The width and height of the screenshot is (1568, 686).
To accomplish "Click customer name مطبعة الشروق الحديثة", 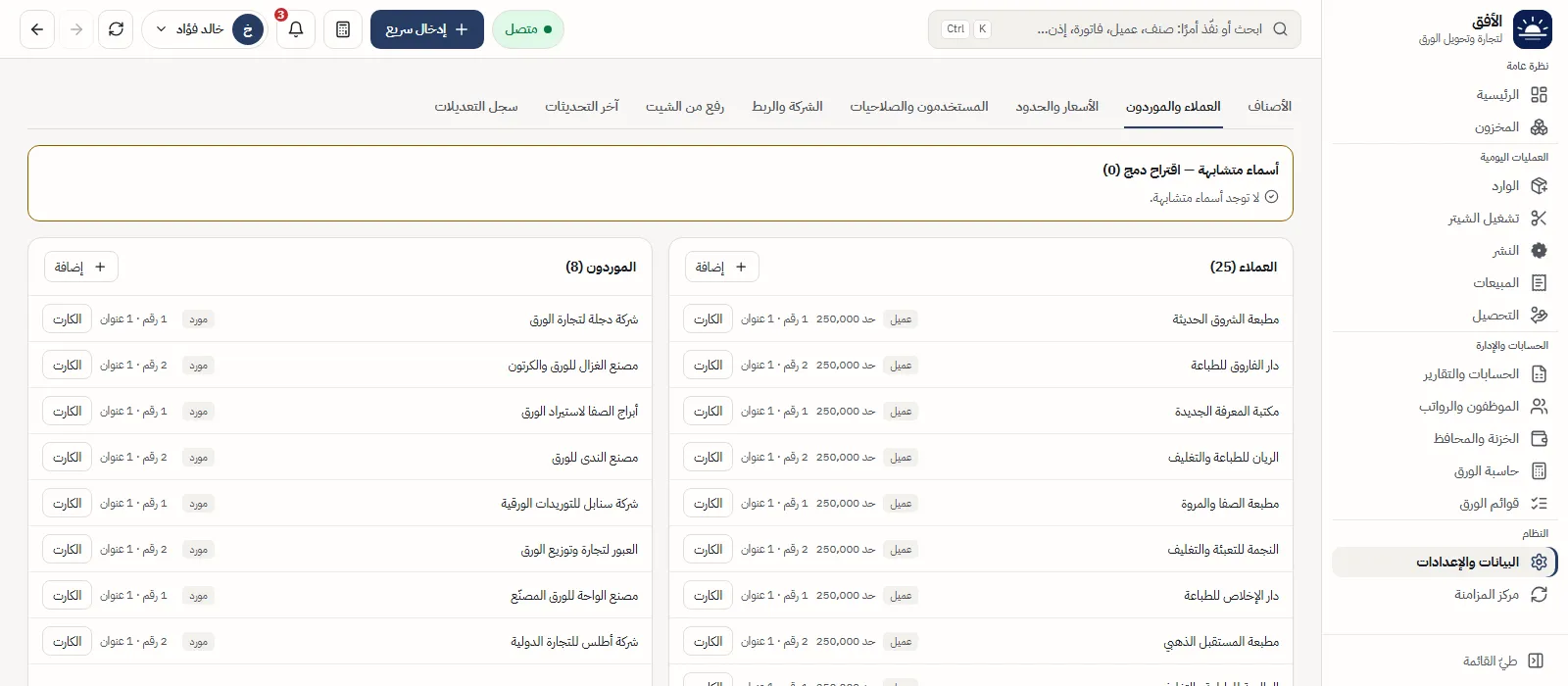I will (x=1225, y=319).
